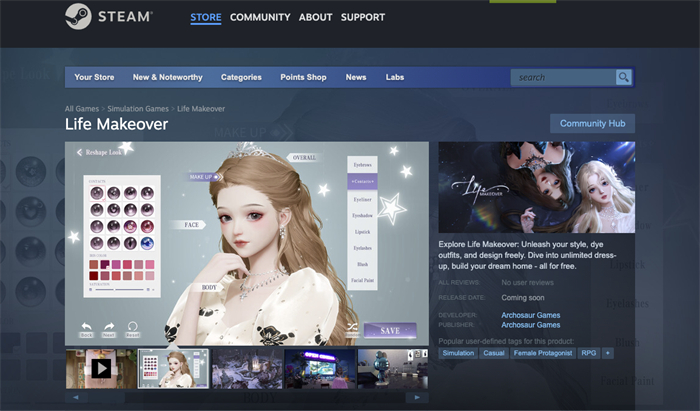Click Next redo arrow in game screenshot
The height and width of the screenshot is (411, 700).
tap(109, 330)
